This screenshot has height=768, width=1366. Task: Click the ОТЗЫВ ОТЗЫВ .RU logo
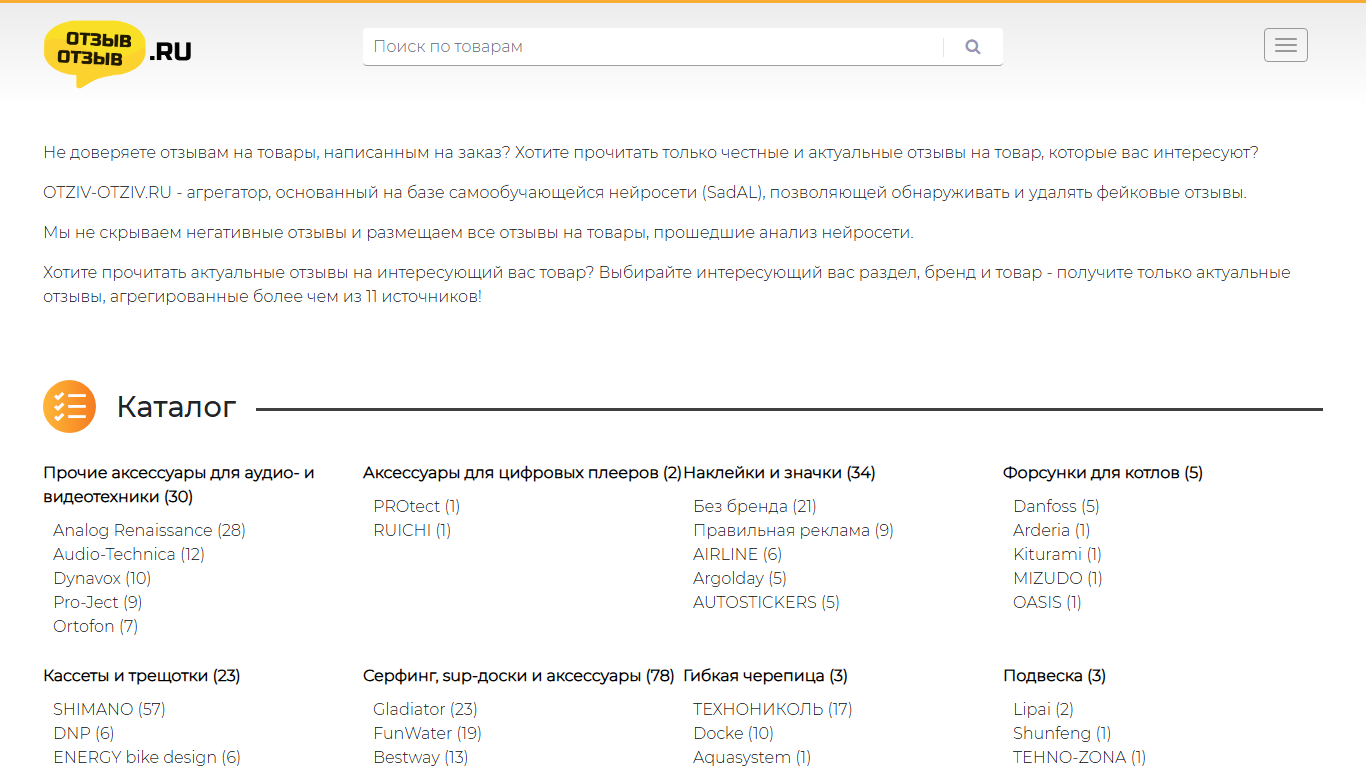click(x=118, y=53)
